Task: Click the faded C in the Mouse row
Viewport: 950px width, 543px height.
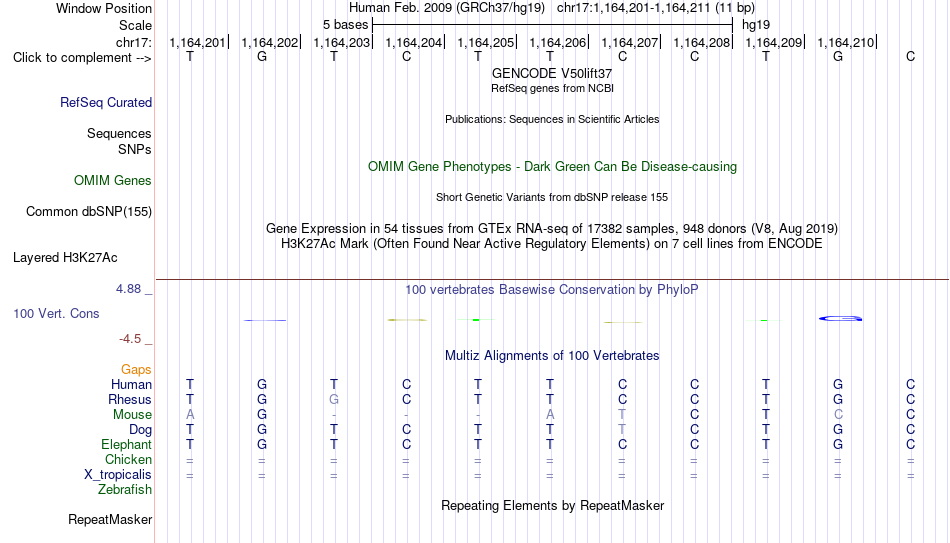Action: click(838, 415)
